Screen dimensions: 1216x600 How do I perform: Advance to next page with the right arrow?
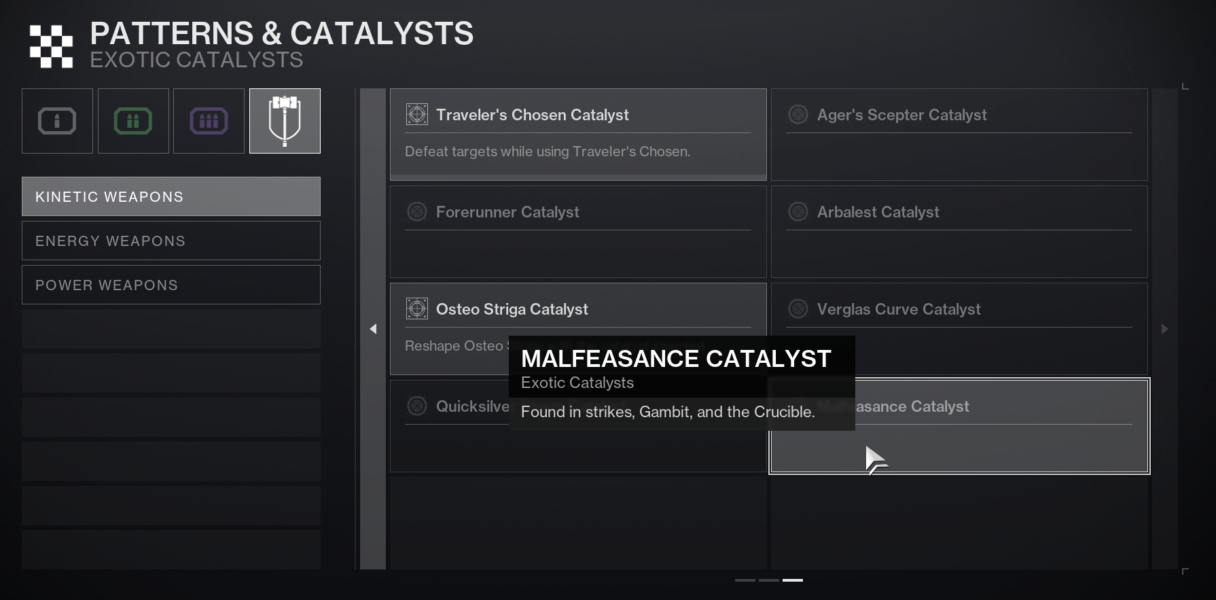pyautogui.click(x=1163, y=327)
